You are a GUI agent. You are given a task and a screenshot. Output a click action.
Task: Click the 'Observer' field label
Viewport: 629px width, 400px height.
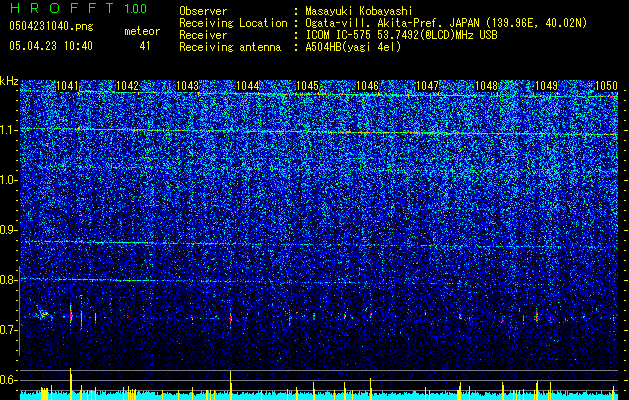point(203,11)
